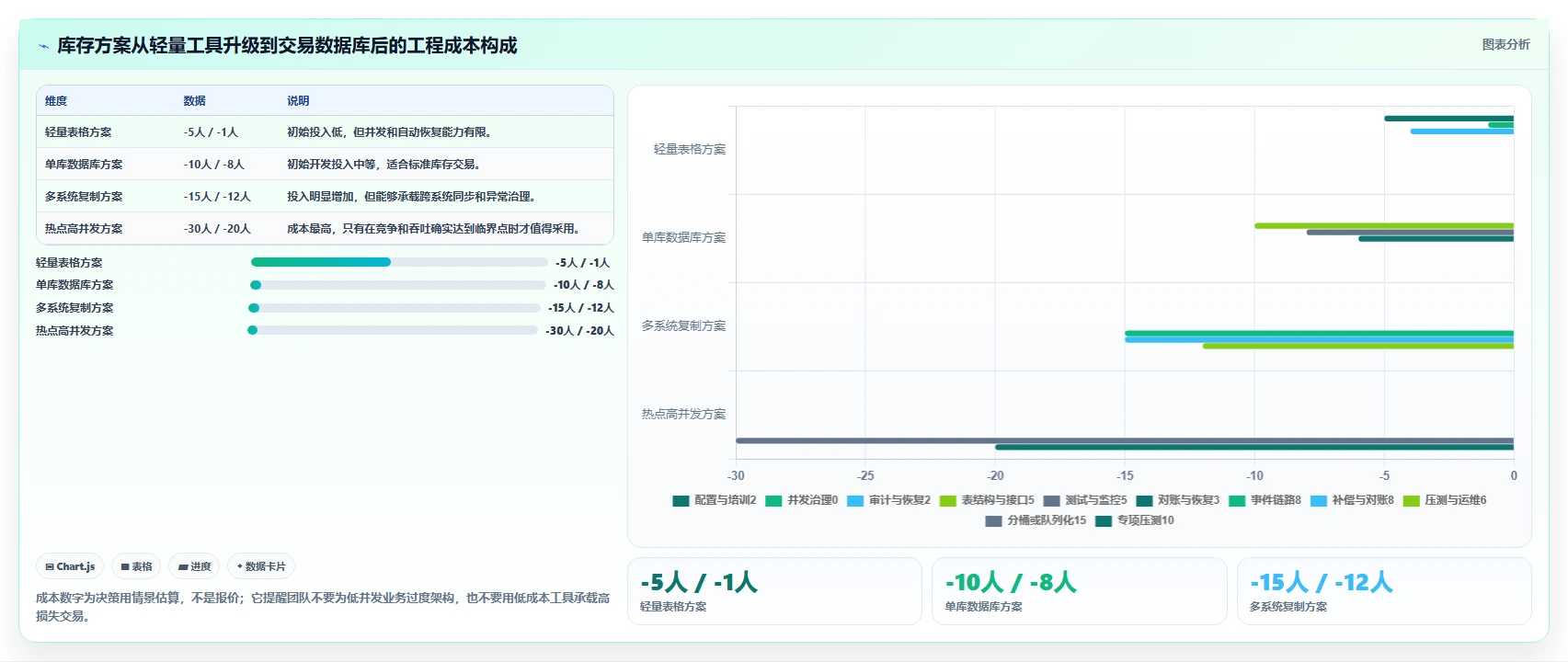Click chart y-axis label 单库数据库方案
Screen dimensions: 1568x662
[x=684, y=237]
